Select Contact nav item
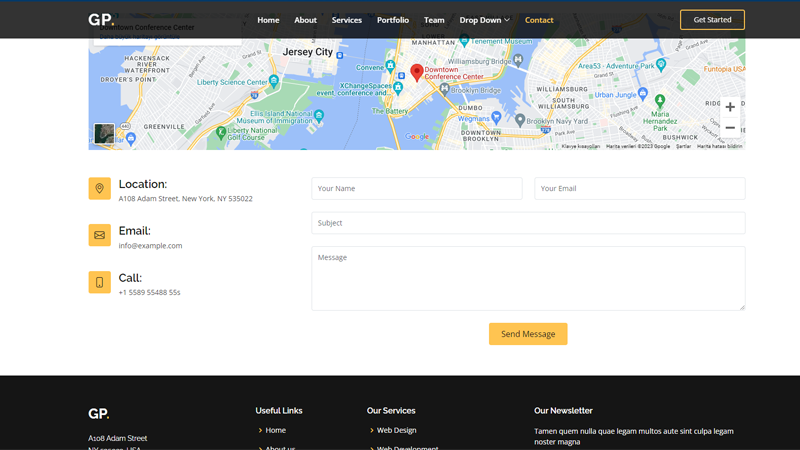The width and height of the screenshot is (800, 450). [539, 20]
